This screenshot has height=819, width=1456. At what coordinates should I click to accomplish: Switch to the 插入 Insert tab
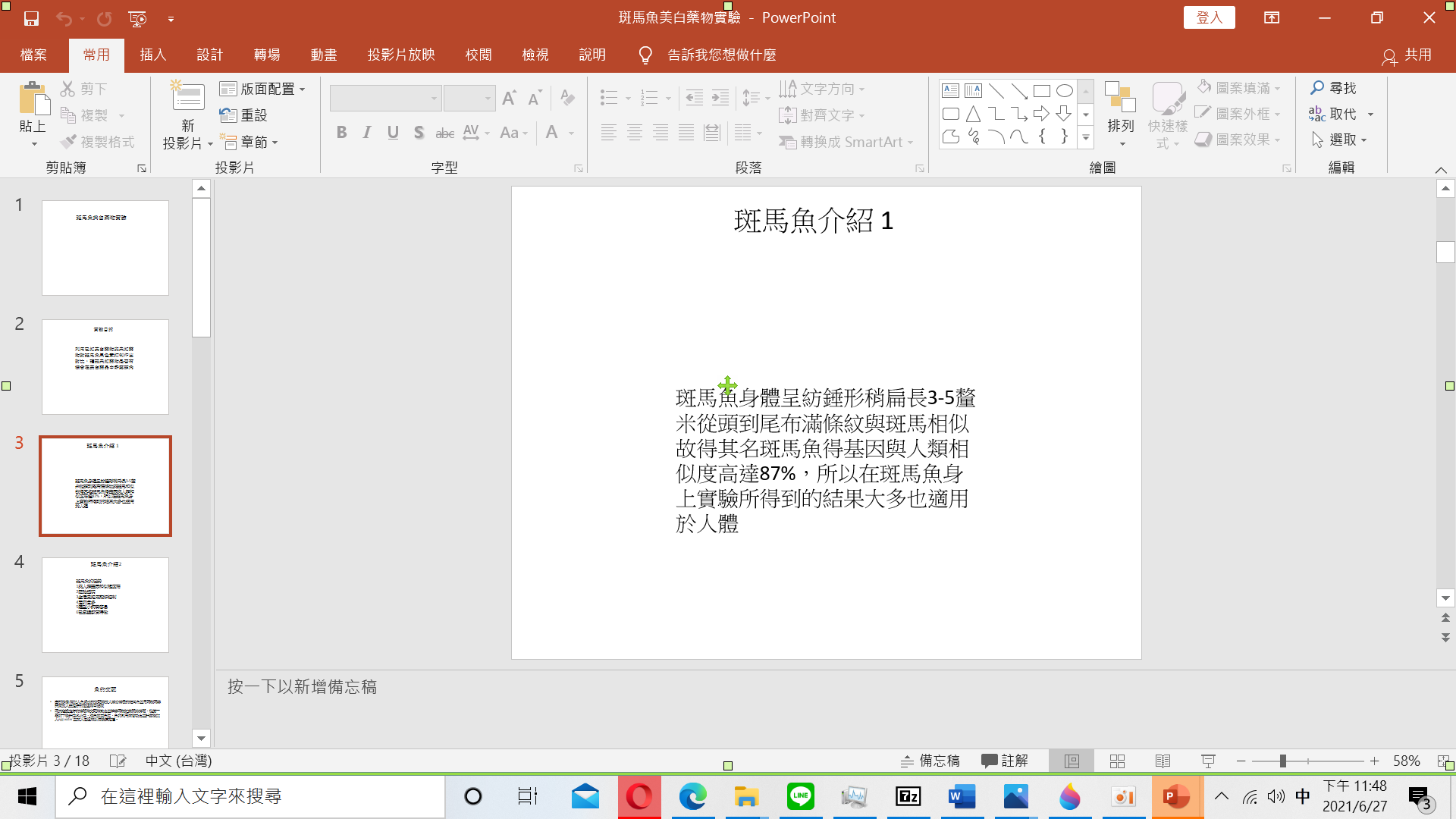152,55
